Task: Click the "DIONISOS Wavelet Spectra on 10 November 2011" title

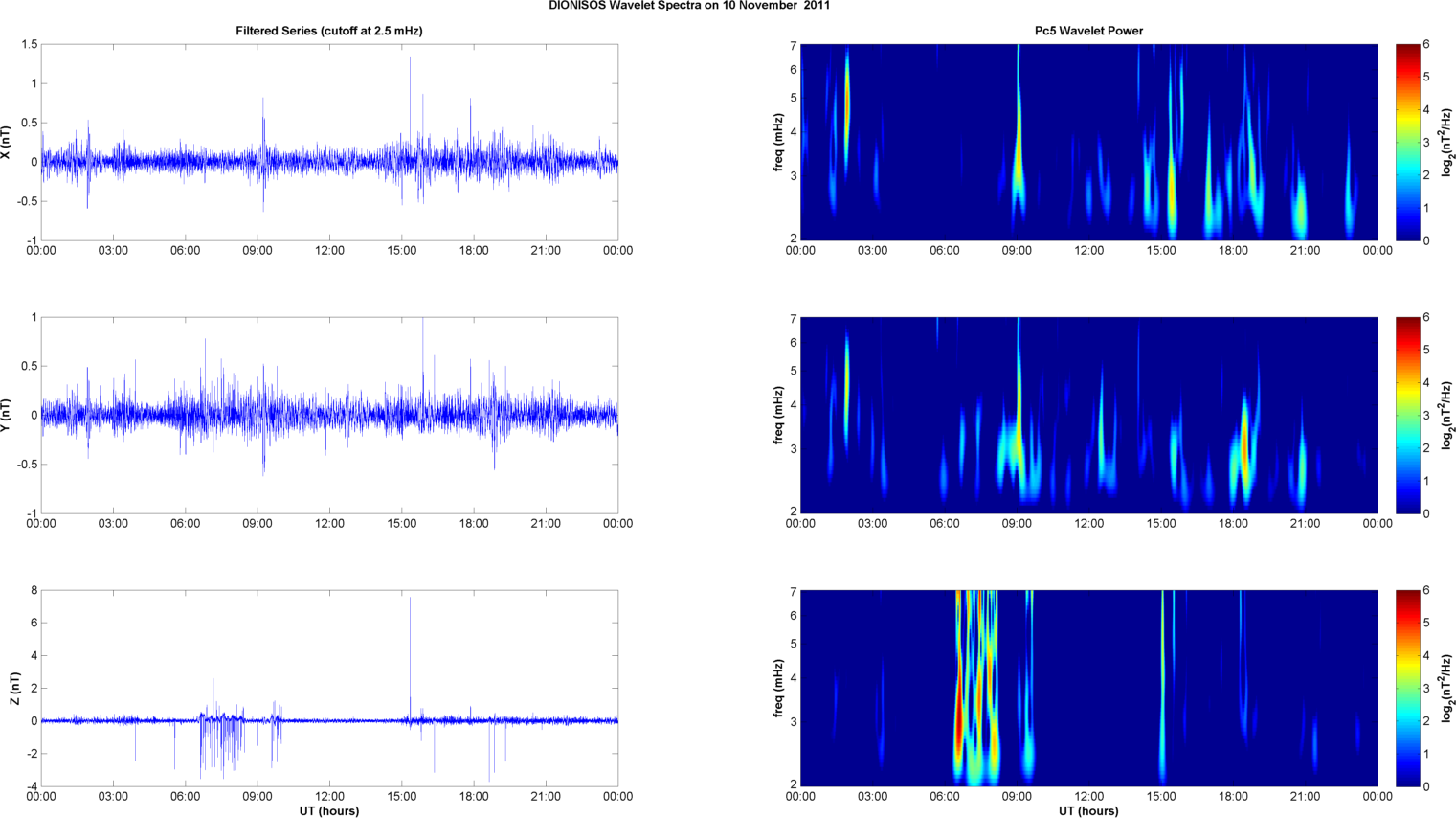Action: (x=689, y=6)
